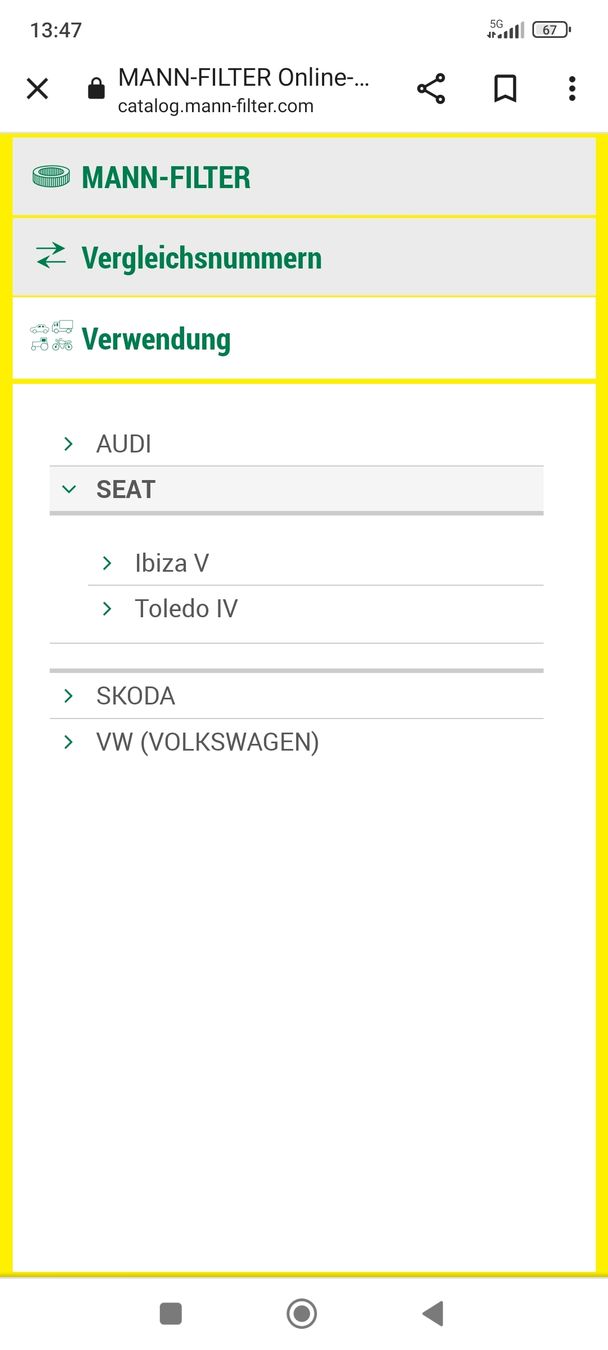
Task: Click the Vergleichsnummern swap arrows icon
Action: click(x=50, y=256)
